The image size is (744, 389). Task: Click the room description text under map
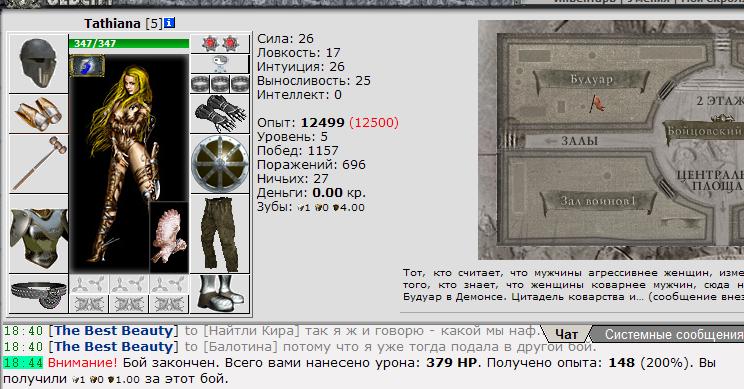(573, 285)
